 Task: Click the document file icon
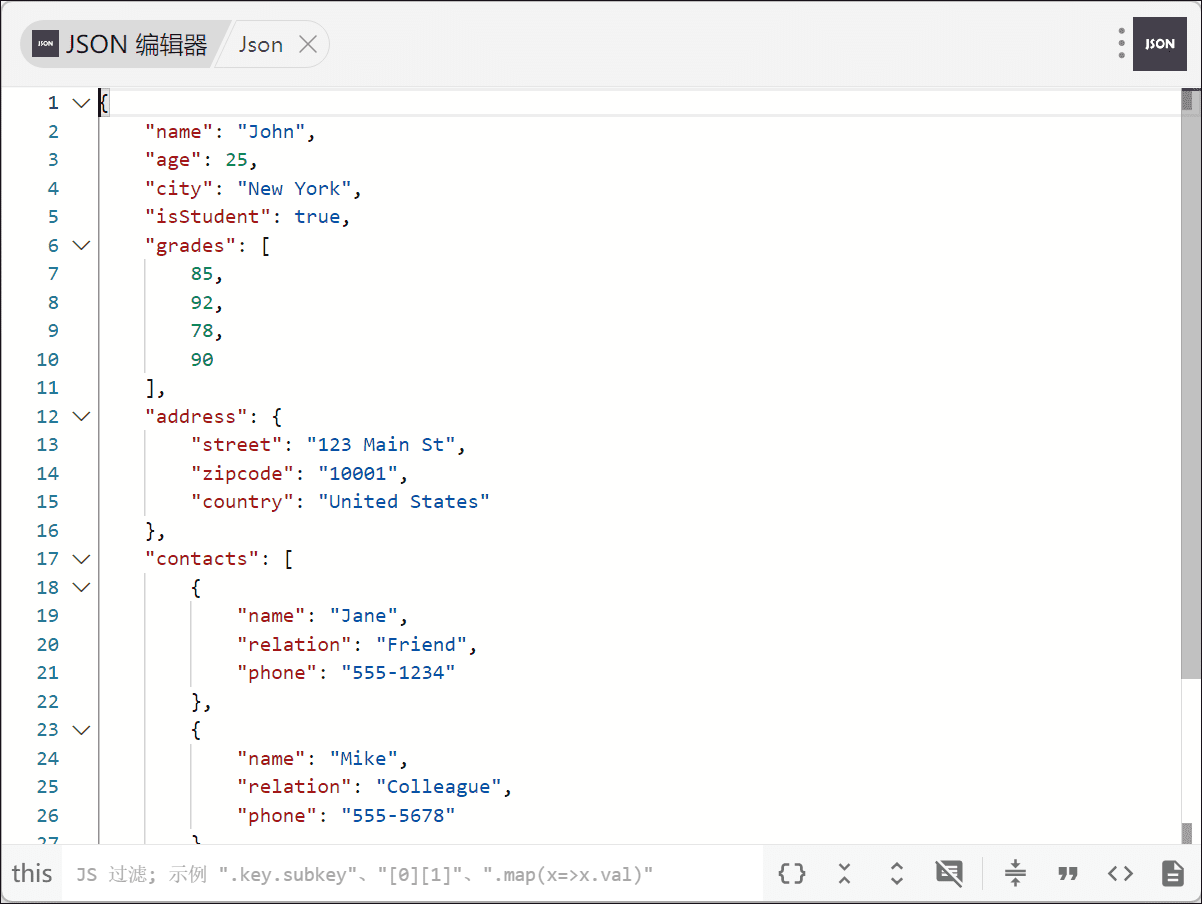(x=1172, y=873)
